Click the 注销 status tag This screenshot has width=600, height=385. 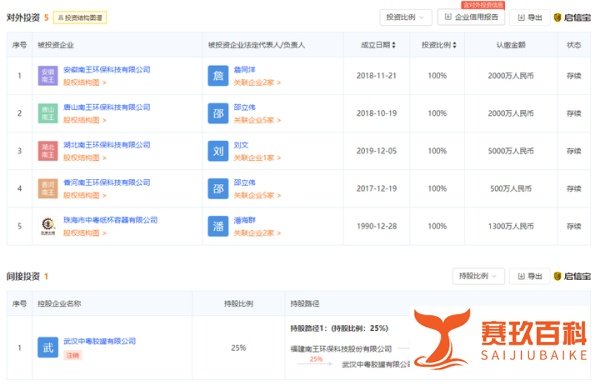(73, 356)
